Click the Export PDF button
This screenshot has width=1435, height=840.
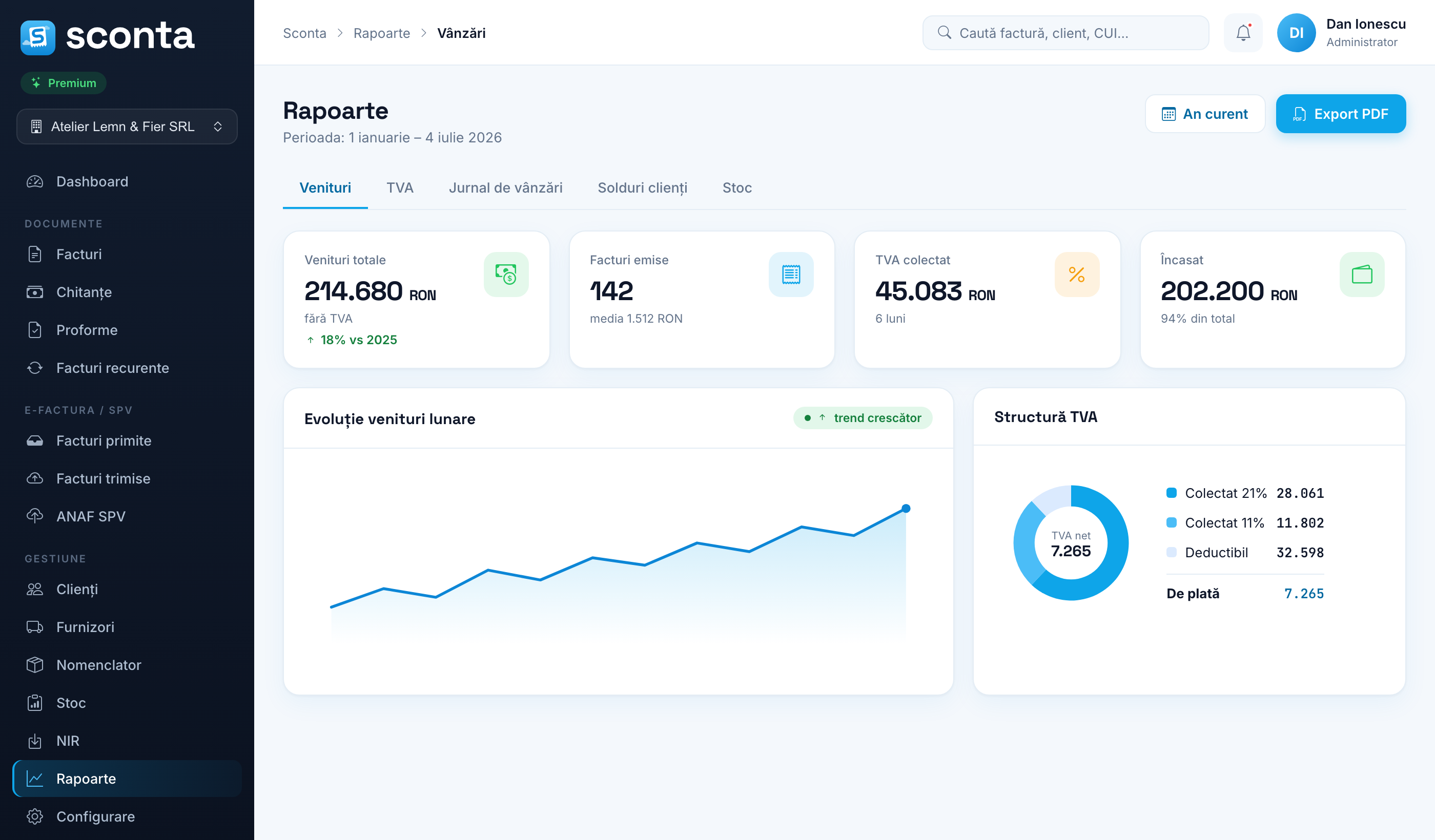pos(1341,114)
